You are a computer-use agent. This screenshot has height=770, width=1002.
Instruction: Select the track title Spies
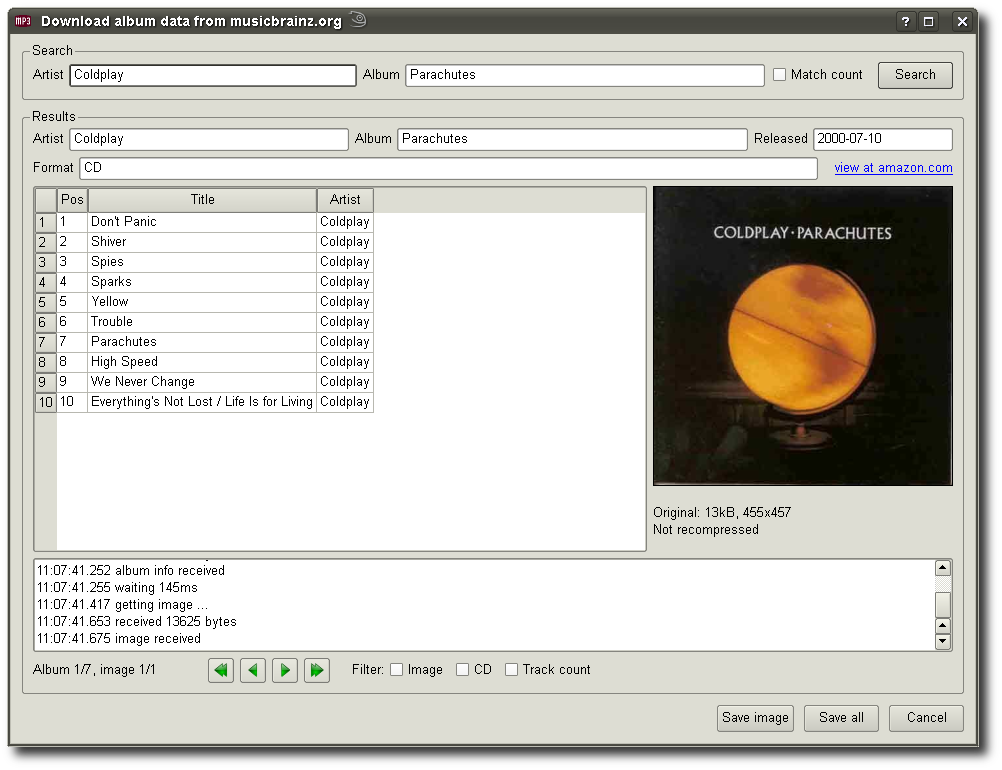click(x=202, y=261)
